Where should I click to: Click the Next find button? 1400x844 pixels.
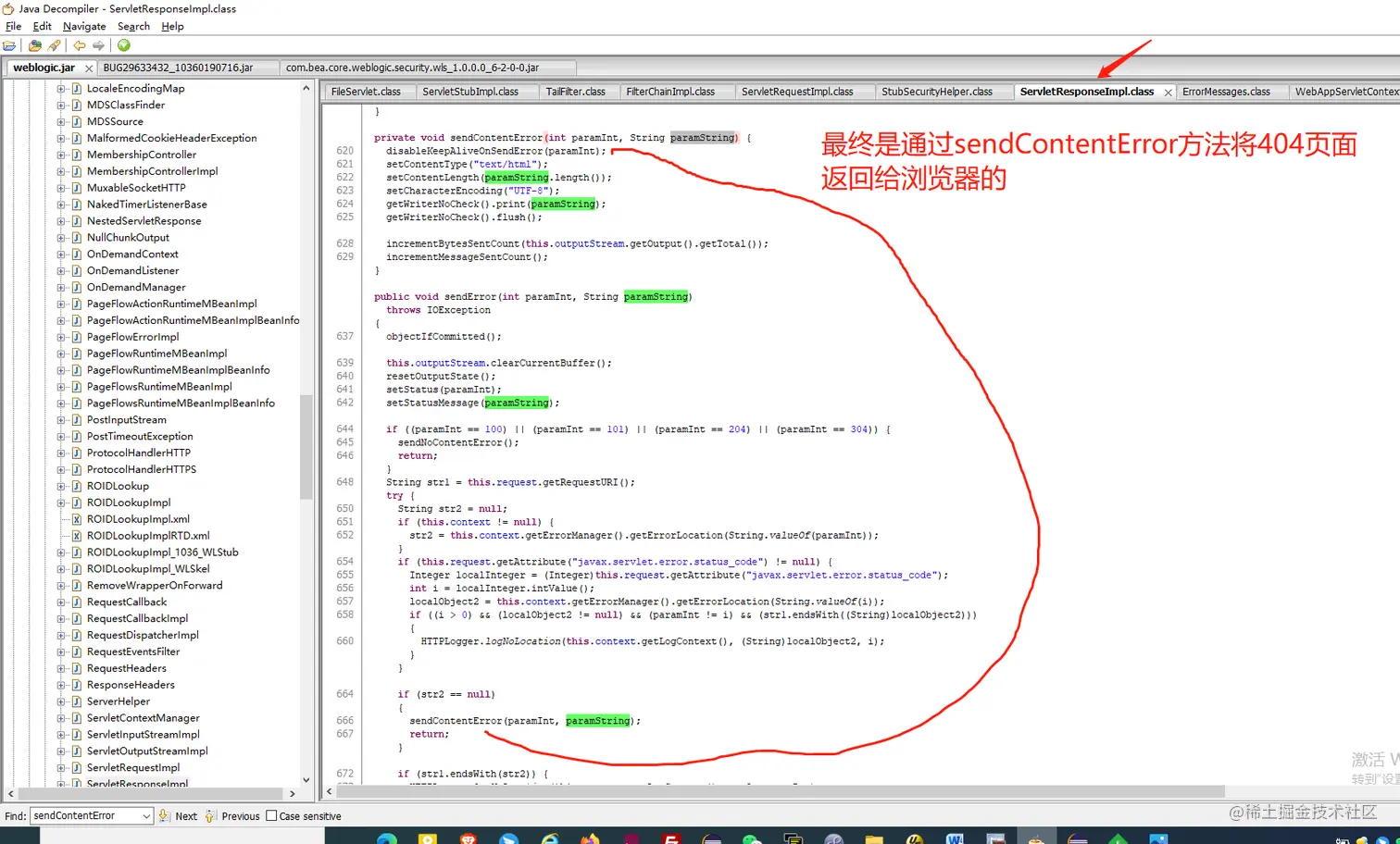[178, 816]
